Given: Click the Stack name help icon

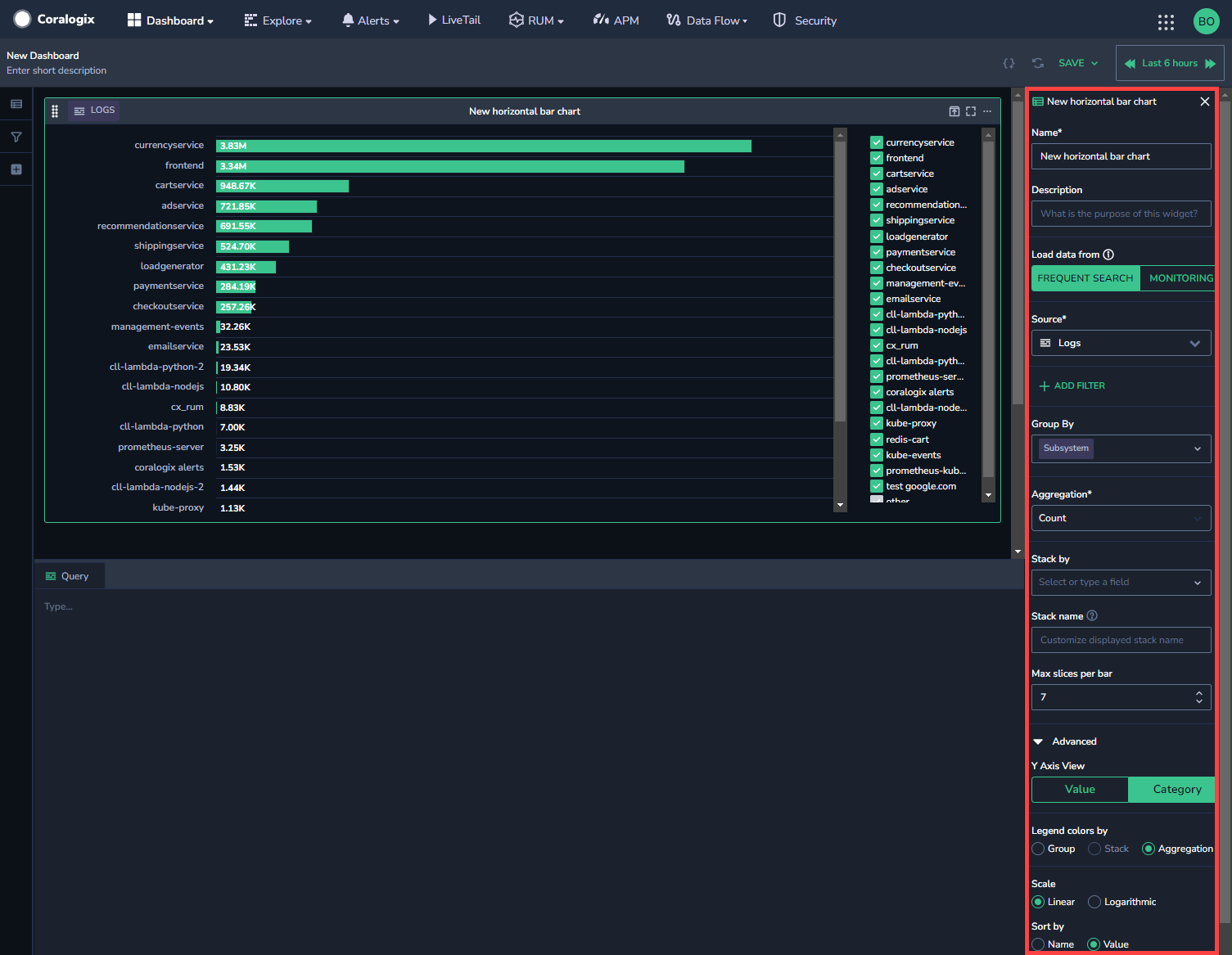Looking at the screenshot, I should coord(1092,615).
